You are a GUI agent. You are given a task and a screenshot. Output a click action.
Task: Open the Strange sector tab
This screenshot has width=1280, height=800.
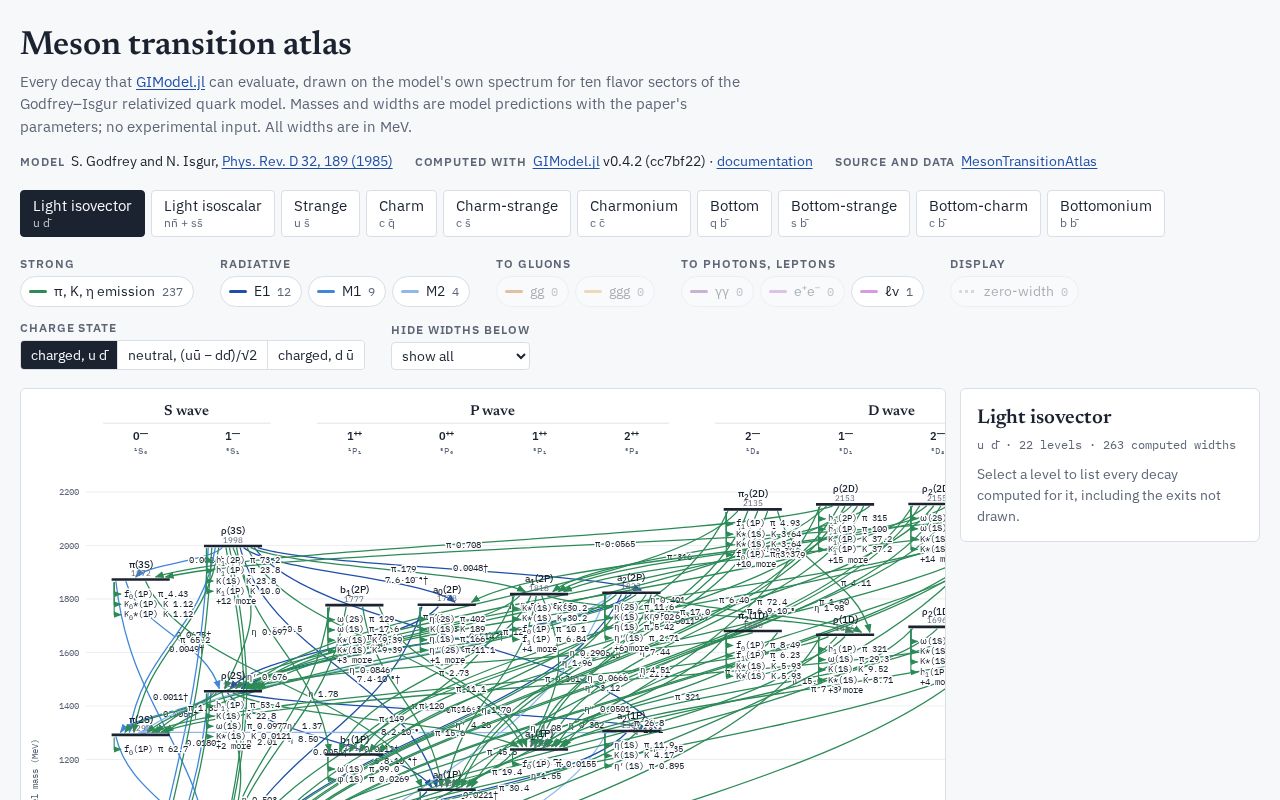point(320,213)
